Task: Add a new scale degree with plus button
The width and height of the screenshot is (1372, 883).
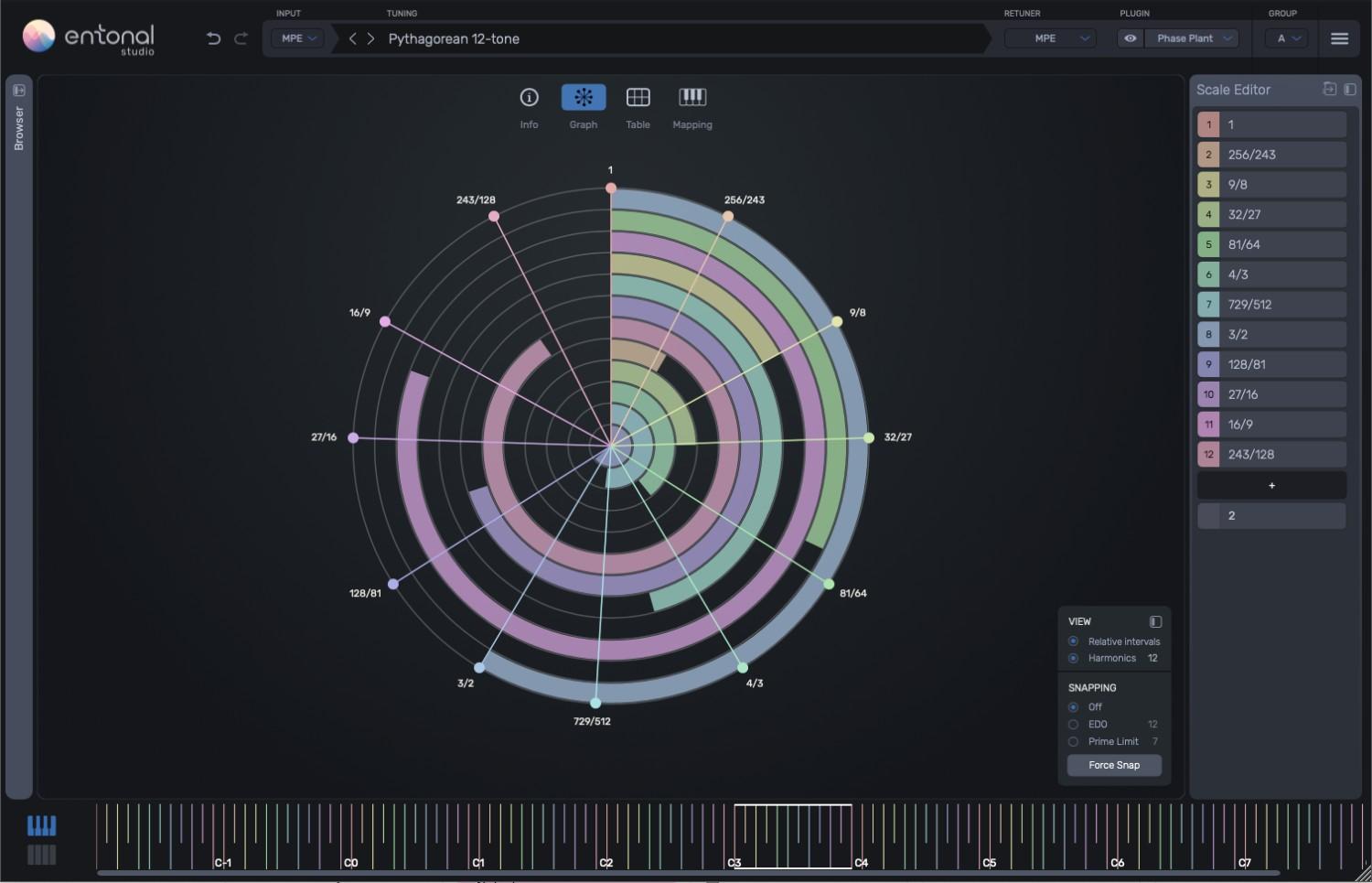Action: click(x=1271, y=486)
